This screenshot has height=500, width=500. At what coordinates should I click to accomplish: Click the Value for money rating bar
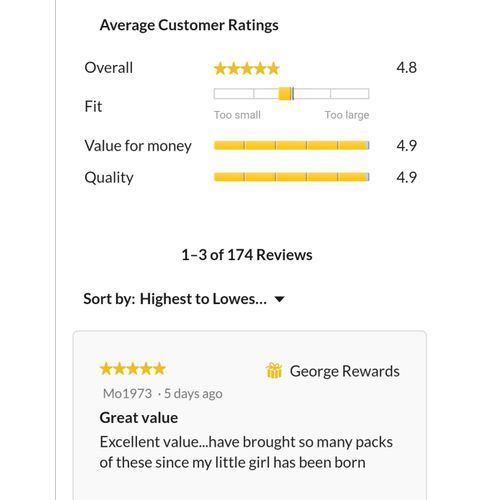(292, 145)
